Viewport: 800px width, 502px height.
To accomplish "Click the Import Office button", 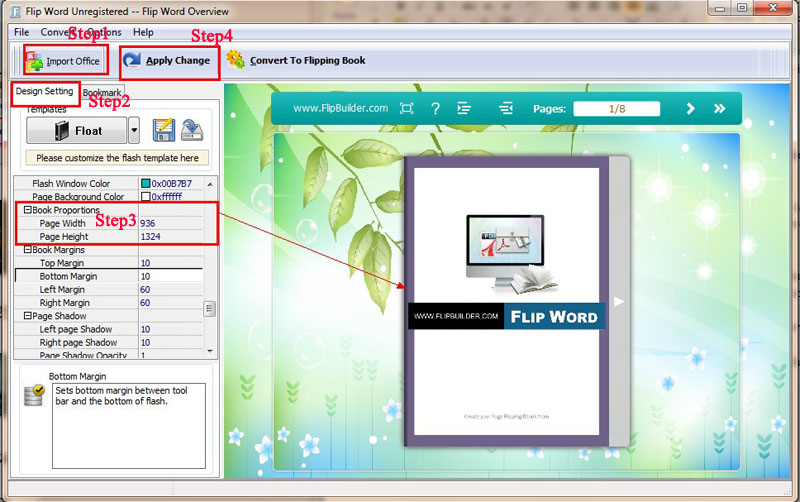I will [65, 61].
